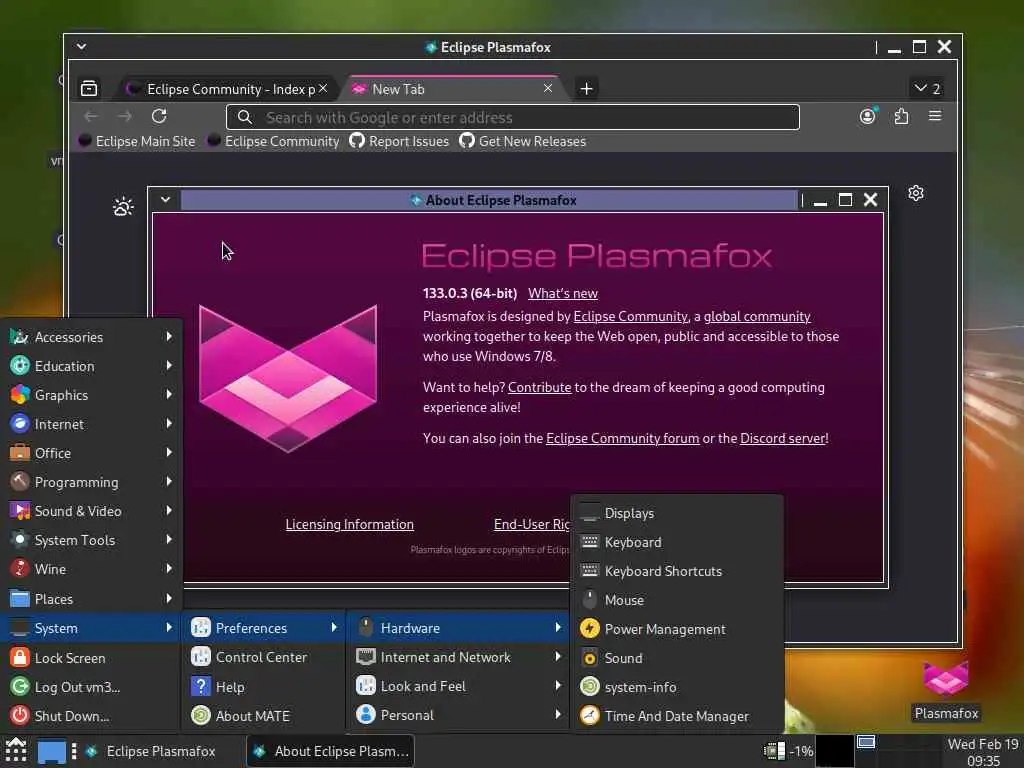Image resolution: width=1024 pixels, height=768 pixels.
Task: Expand the System Tools submenu
Action: pos(91,540)
